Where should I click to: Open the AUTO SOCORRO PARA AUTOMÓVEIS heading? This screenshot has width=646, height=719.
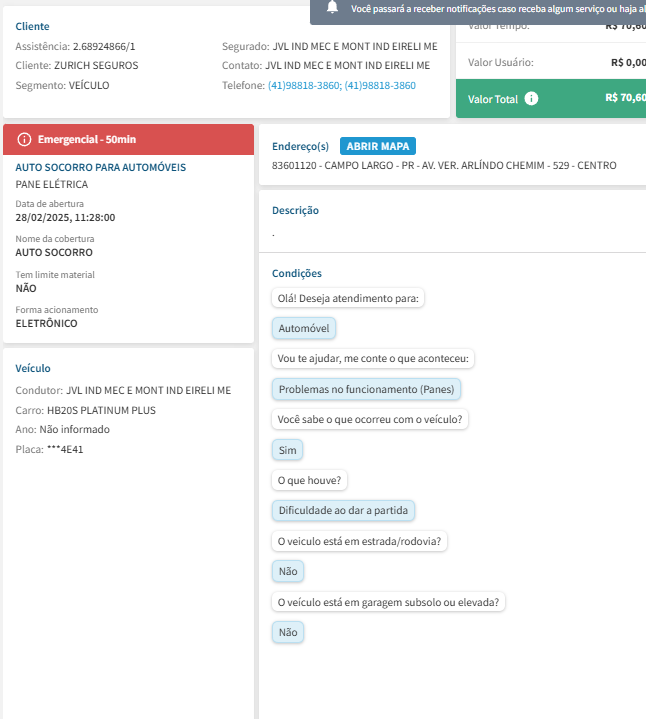[x=101, y=167]
